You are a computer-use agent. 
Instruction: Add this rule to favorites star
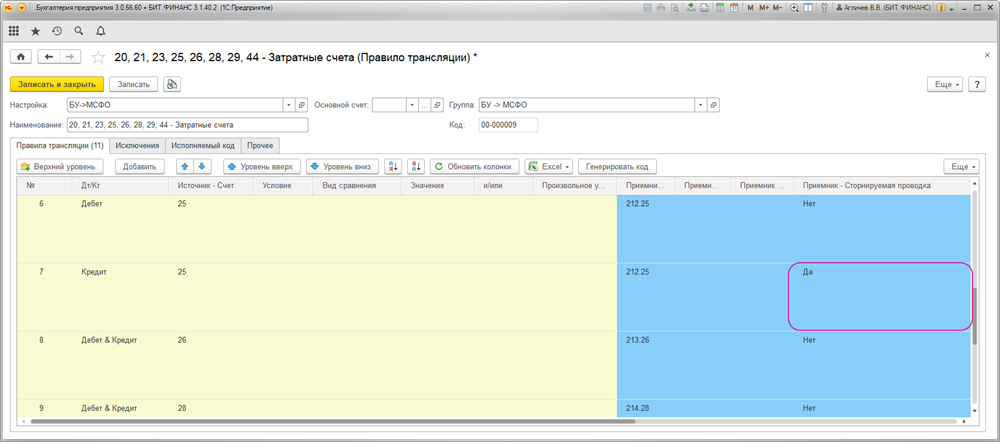98,57
